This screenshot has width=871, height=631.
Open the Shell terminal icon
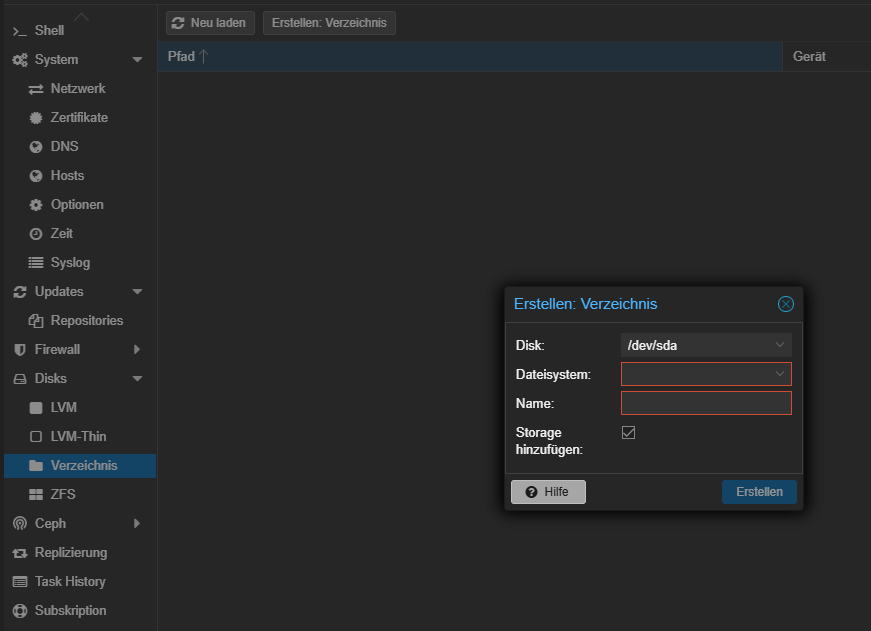19,32
